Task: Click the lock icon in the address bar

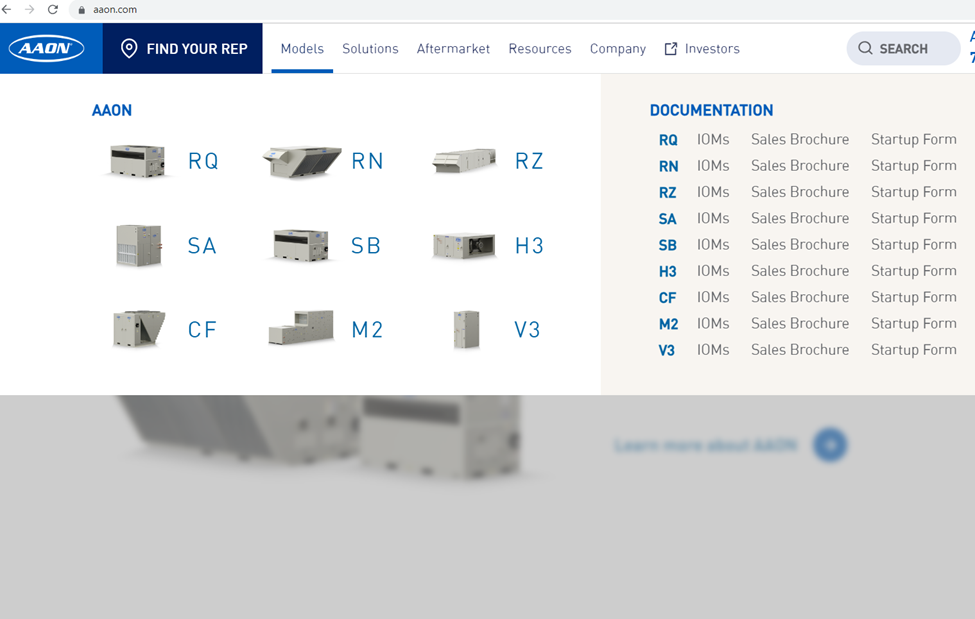Action: pos(80,10)
